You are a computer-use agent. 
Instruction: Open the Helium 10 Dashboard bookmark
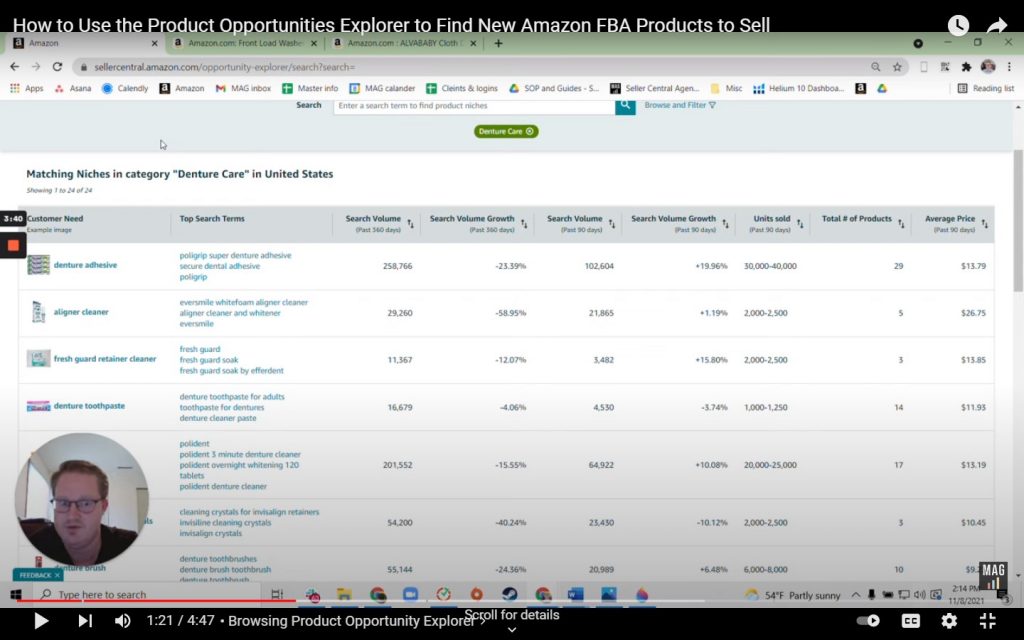click(798, 88)
